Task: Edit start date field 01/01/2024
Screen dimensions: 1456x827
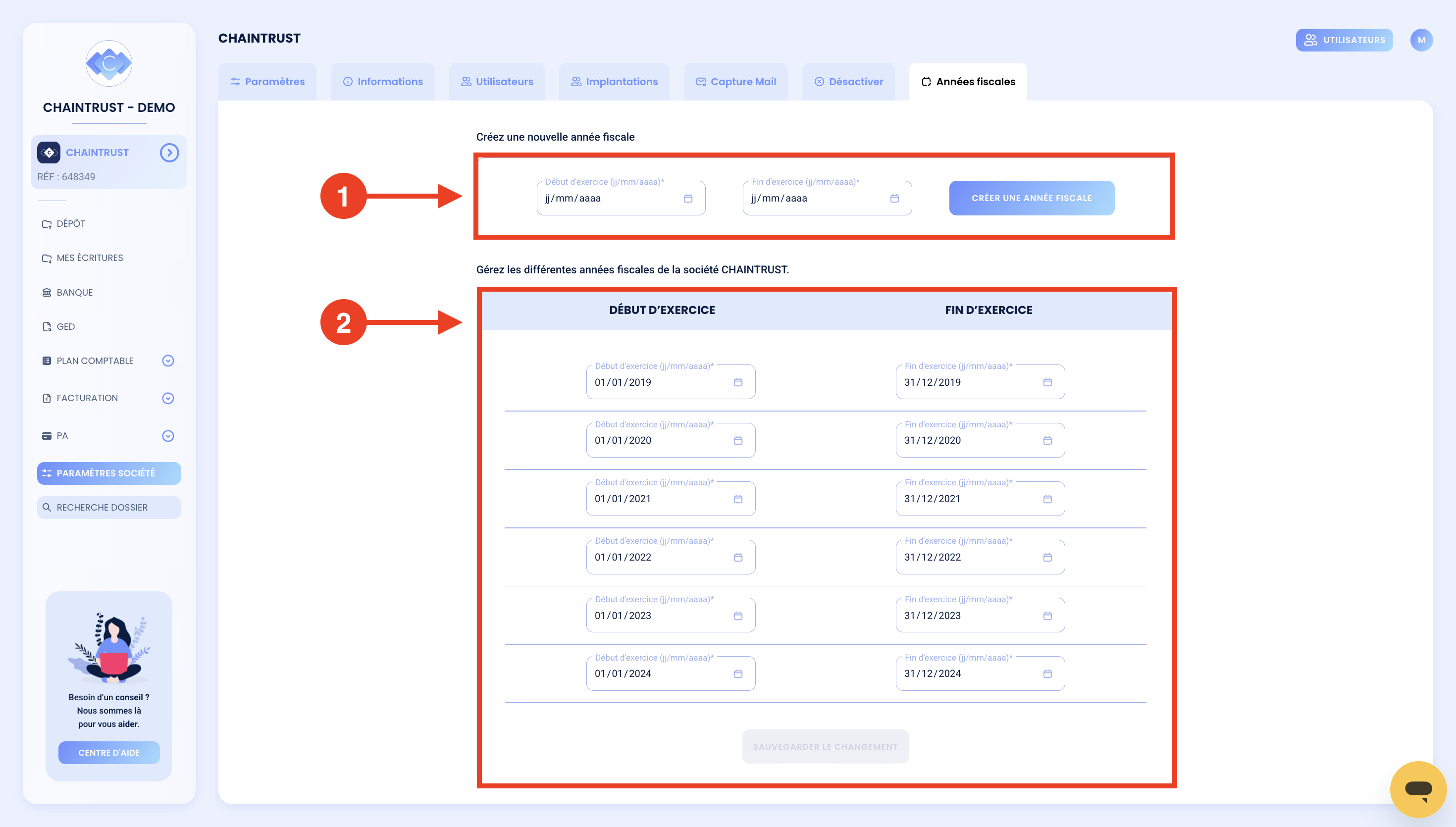Action: click(x=671, y=673)
